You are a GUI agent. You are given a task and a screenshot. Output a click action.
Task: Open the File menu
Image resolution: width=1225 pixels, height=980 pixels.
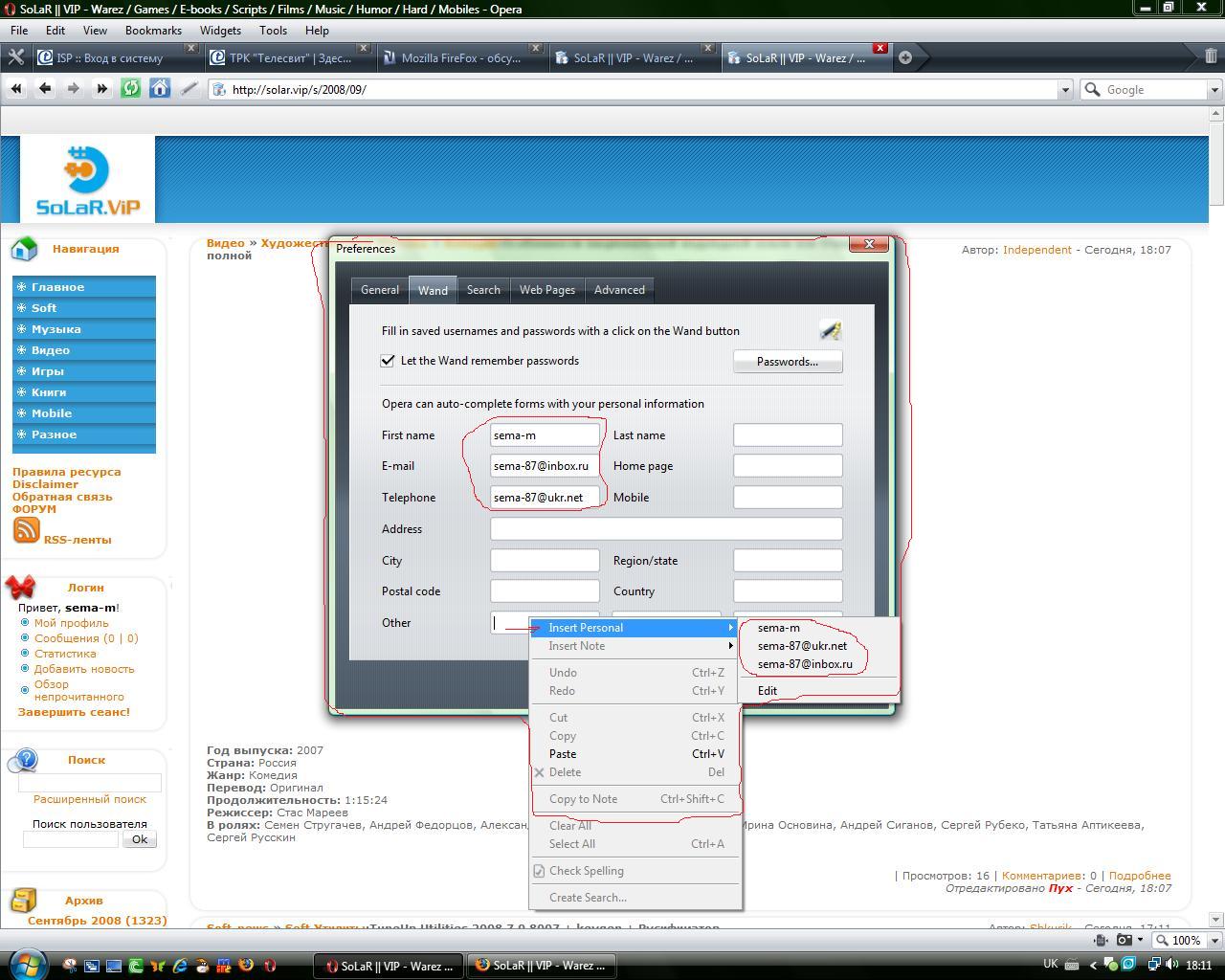coord(19,31)
